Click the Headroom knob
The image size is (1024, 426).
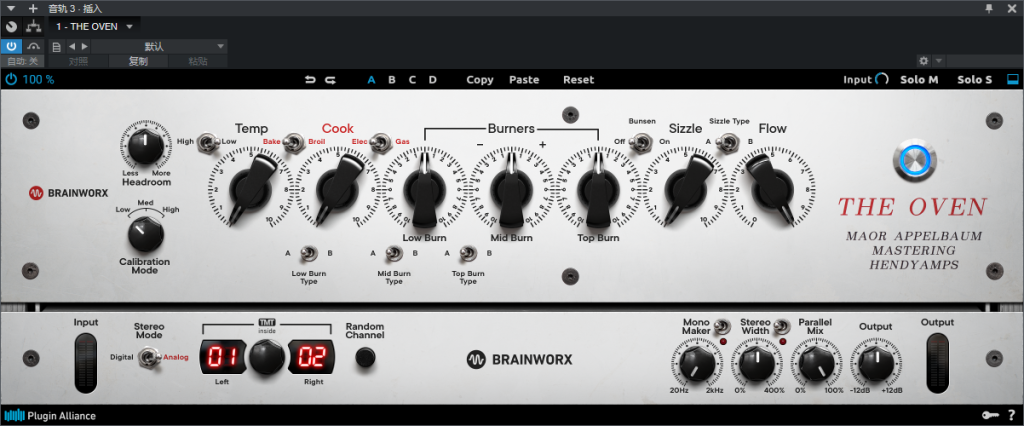tap(146, 147)
